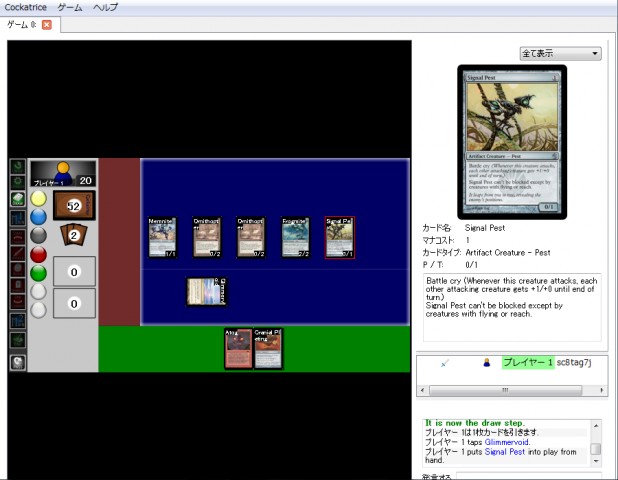The image size is (618, 480).
Task: Select the Atog card in hand
Action: 238,349
